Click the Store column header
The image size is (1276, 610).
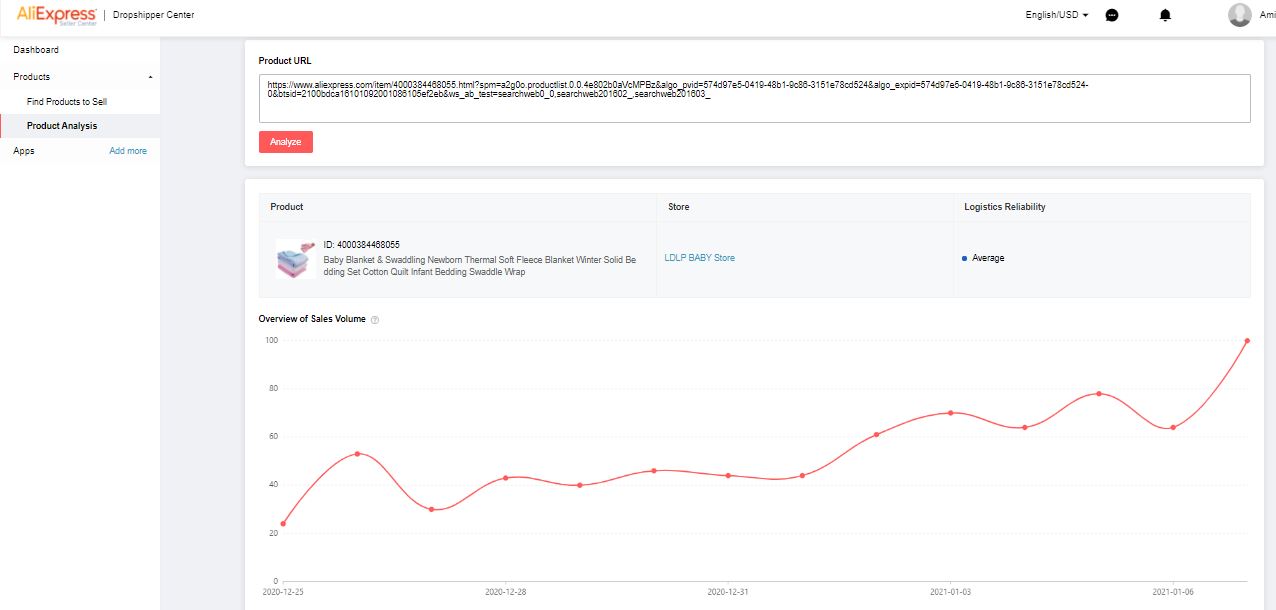[679, 207]
